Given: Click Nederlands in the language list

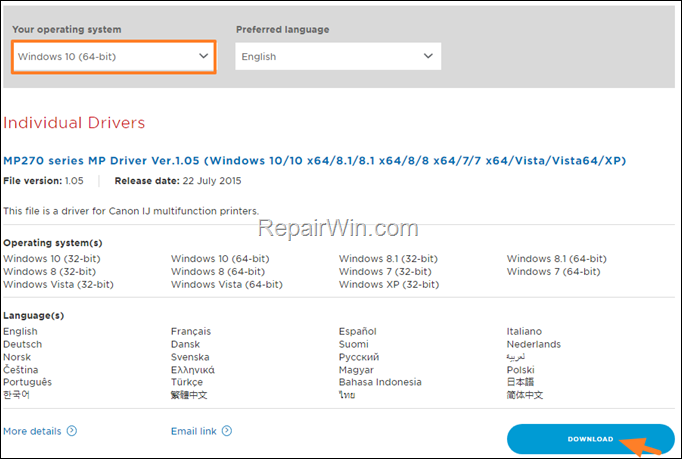Looking at the screenshot, I should (x=534, y=344).
